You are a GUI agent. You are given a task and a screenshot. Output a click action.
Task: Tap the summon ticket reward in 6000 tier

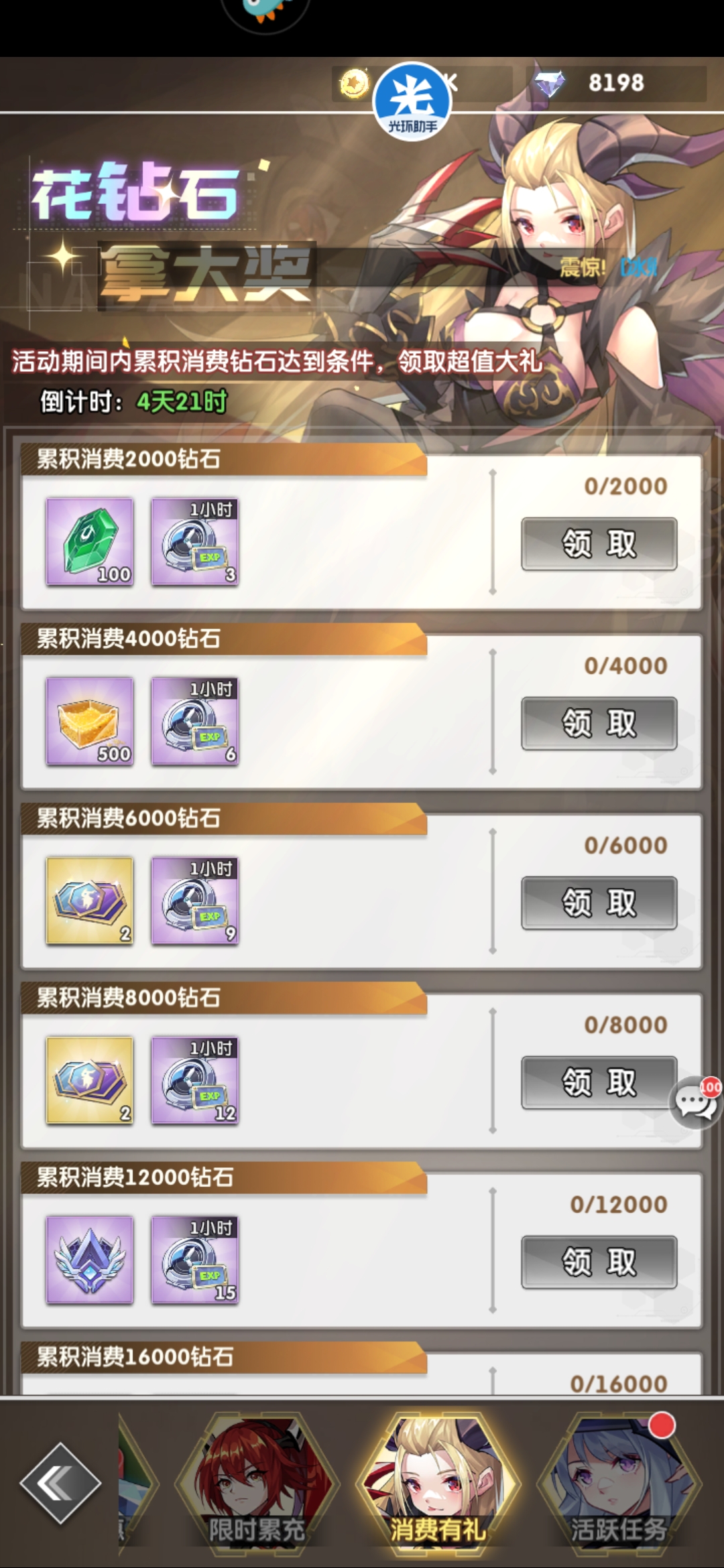(90, 901)
